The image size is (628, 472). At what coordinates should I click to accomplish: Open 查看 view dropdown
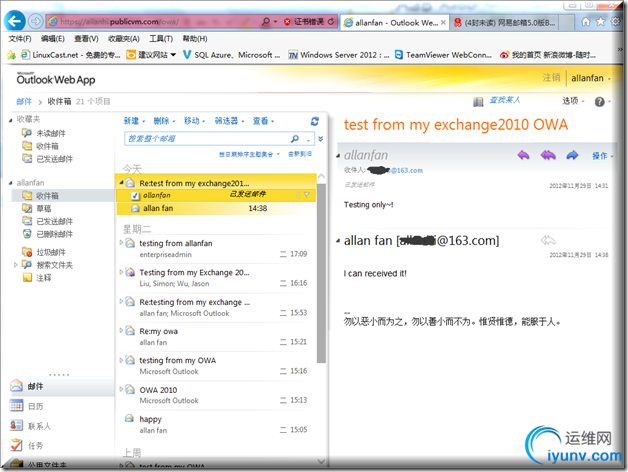pyautogui.click(x=263, y=121)
